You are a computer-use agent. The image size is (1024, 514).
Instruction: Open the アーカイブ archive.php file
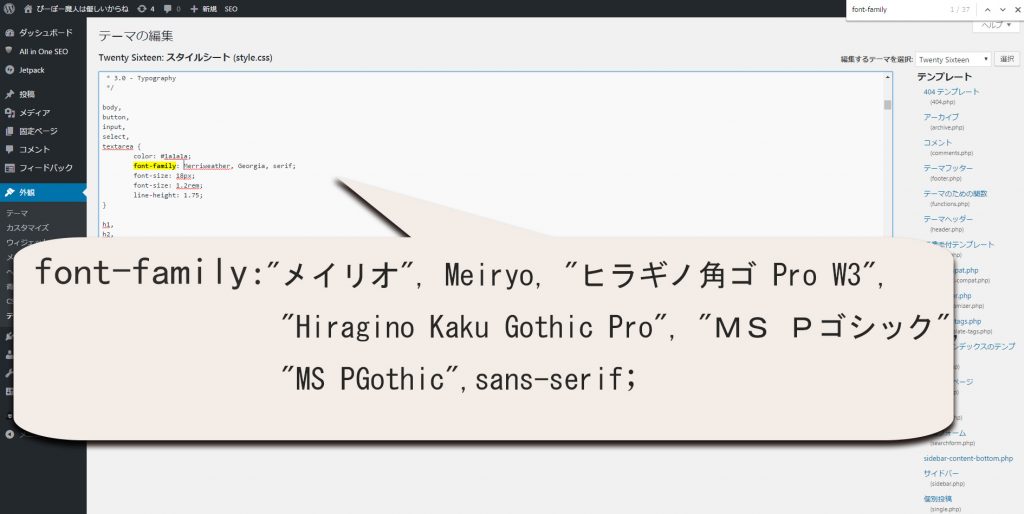(941, 117)
